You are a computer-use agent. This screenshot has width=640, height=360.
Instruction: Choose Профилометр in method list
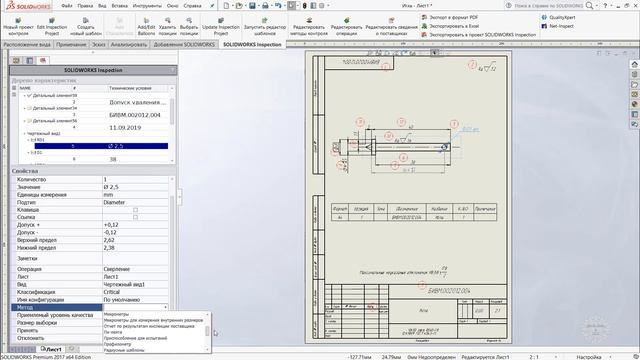coord(117,344)
